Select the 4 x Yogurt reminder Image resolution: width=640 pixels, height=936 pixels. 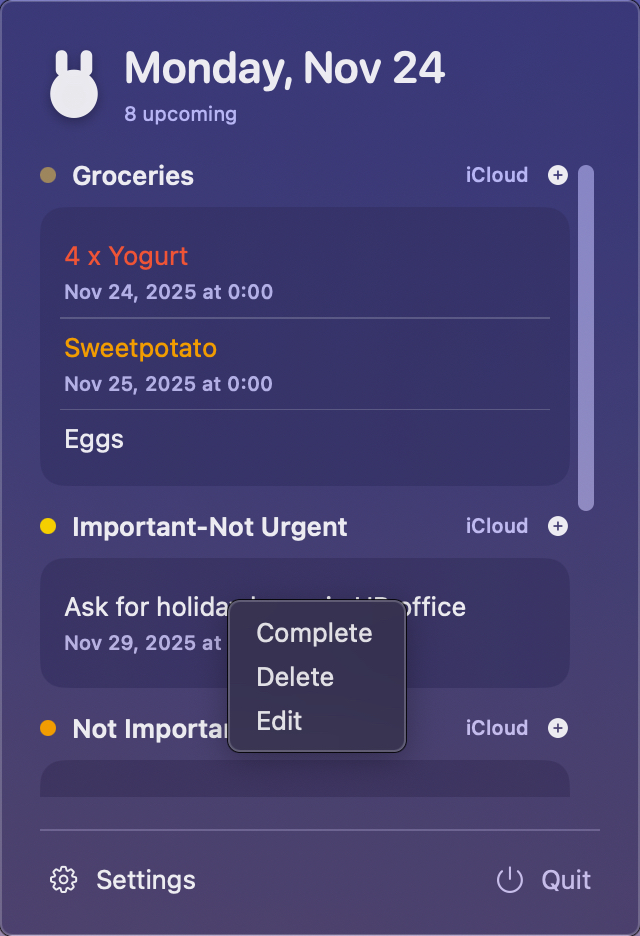point(126,256)
